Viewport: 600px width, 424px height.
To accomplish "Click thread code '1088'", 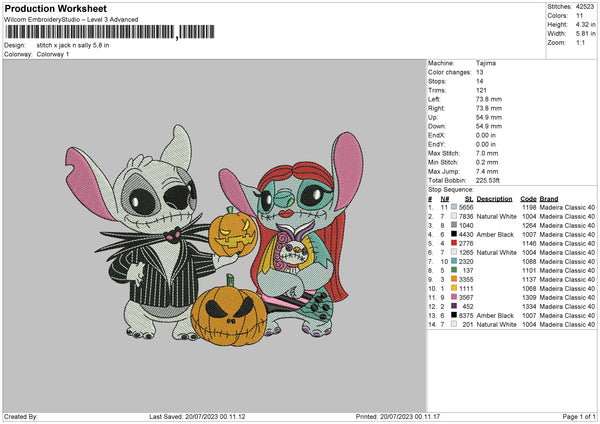I will tap(529, 261).
